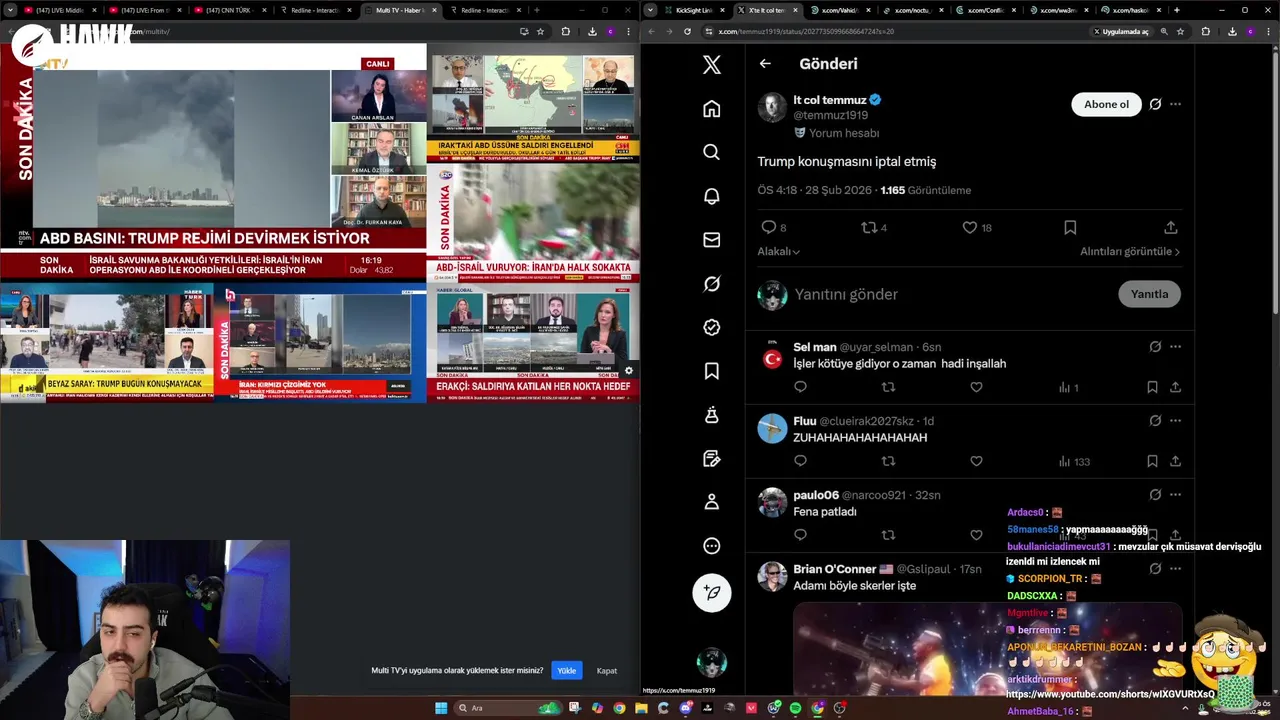Open Explore search in X sidebar

click(x=711, y=152)
